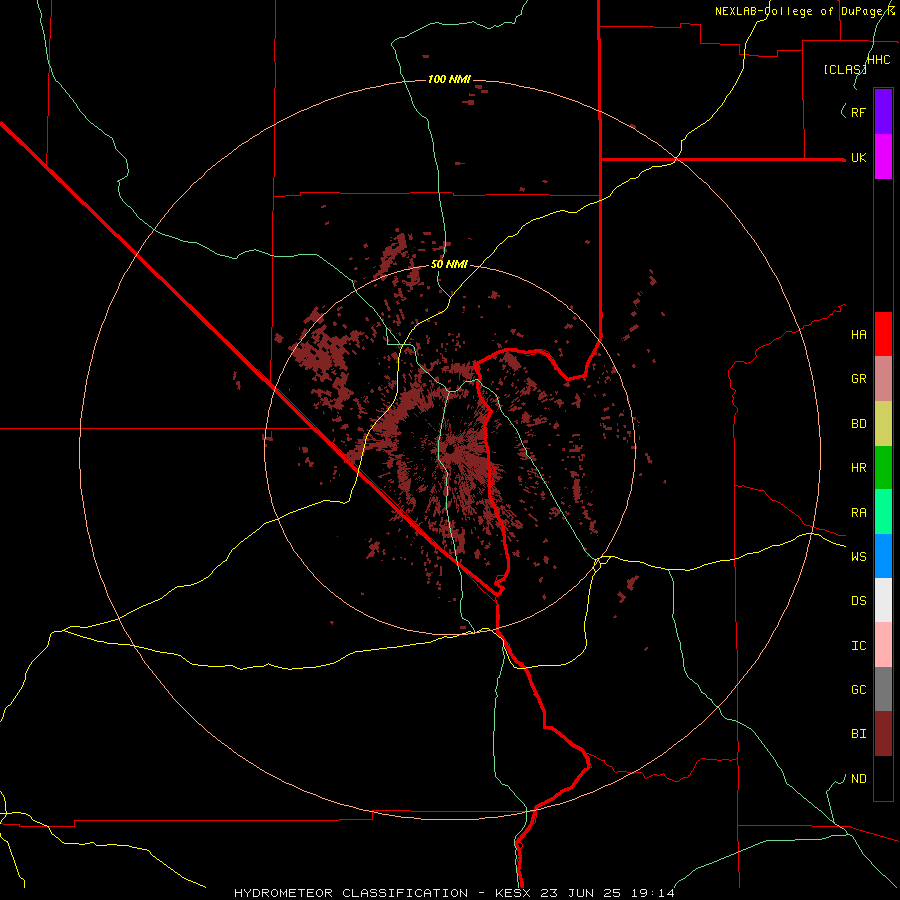Click the WS legend label

pyautogui.click(x=859, y=556)
